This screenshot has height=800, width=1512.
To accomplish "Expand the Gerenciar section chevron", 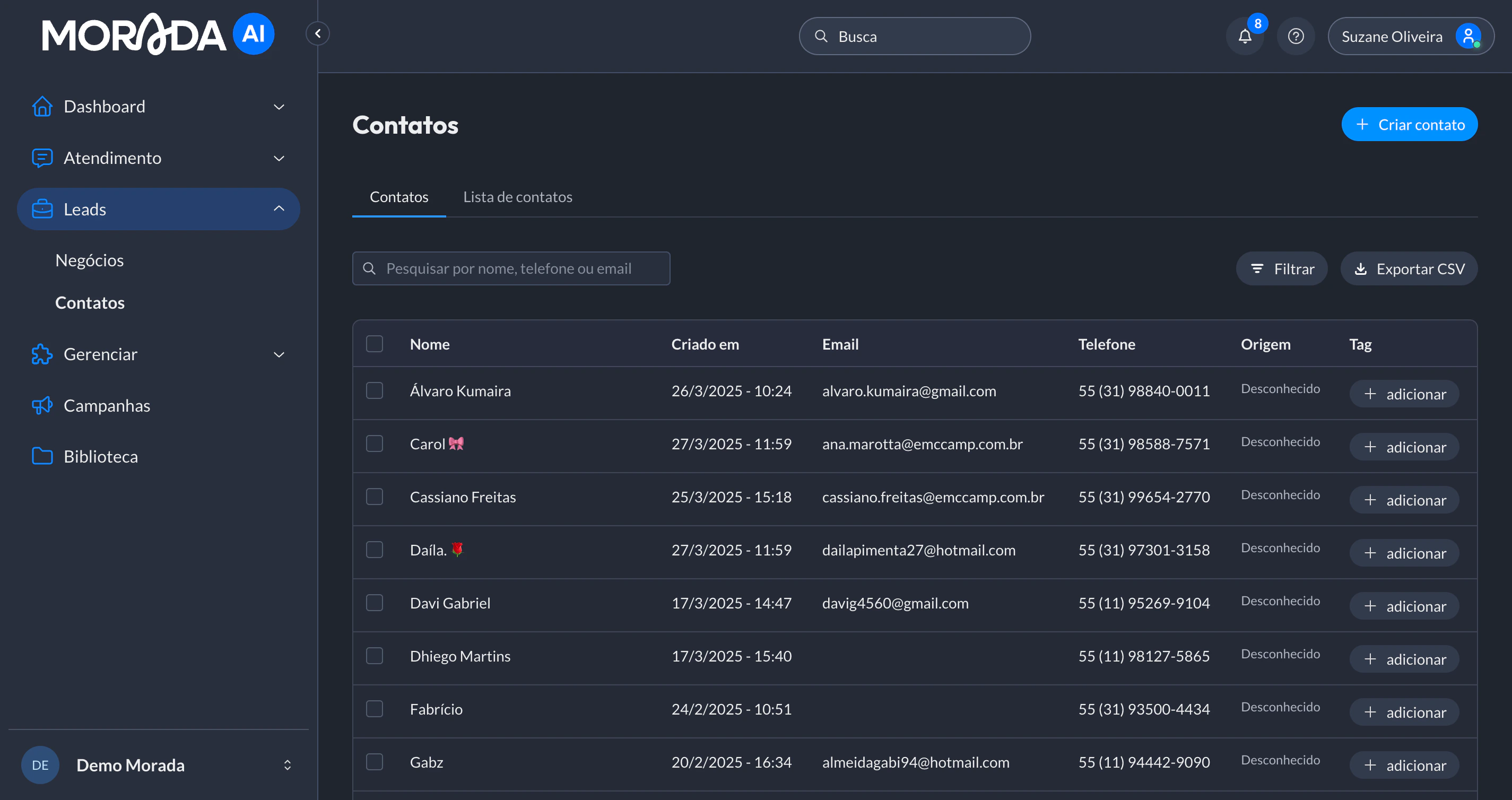I will point(279,354).
